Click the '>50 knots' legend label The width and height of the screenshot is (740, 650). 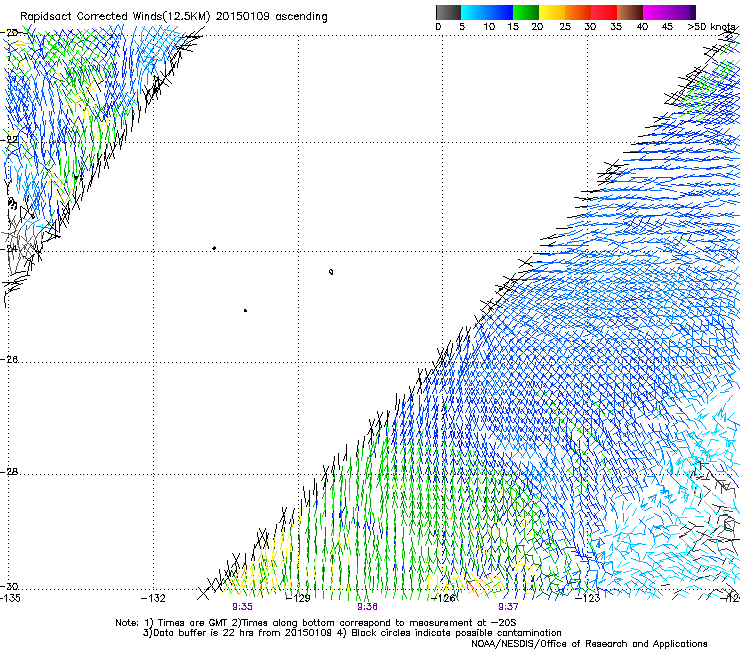click(x=711, y=27)
